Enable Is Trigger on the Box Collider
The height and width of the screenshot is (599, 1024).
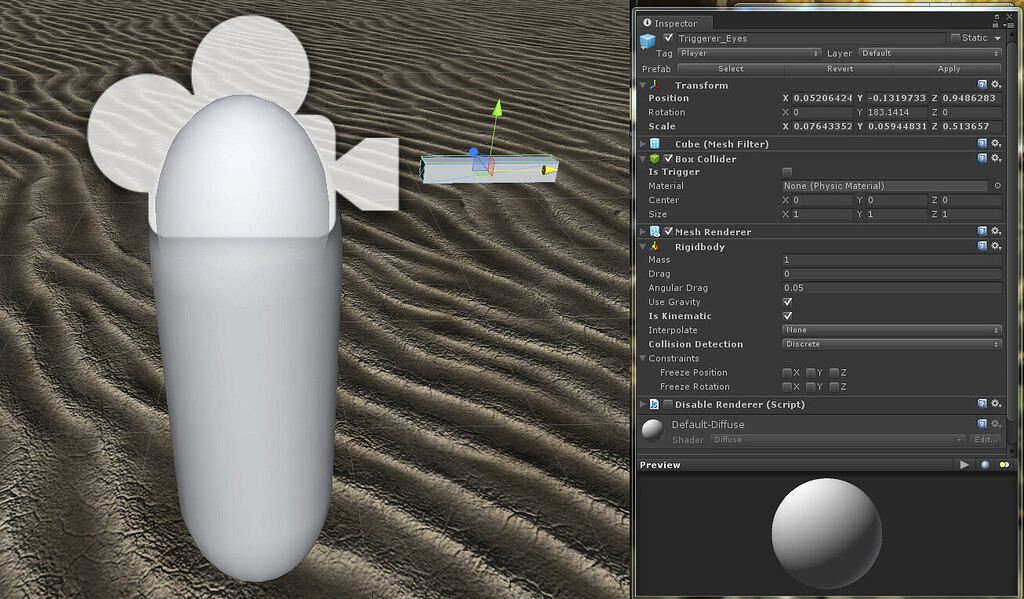(x=788, y=171)
